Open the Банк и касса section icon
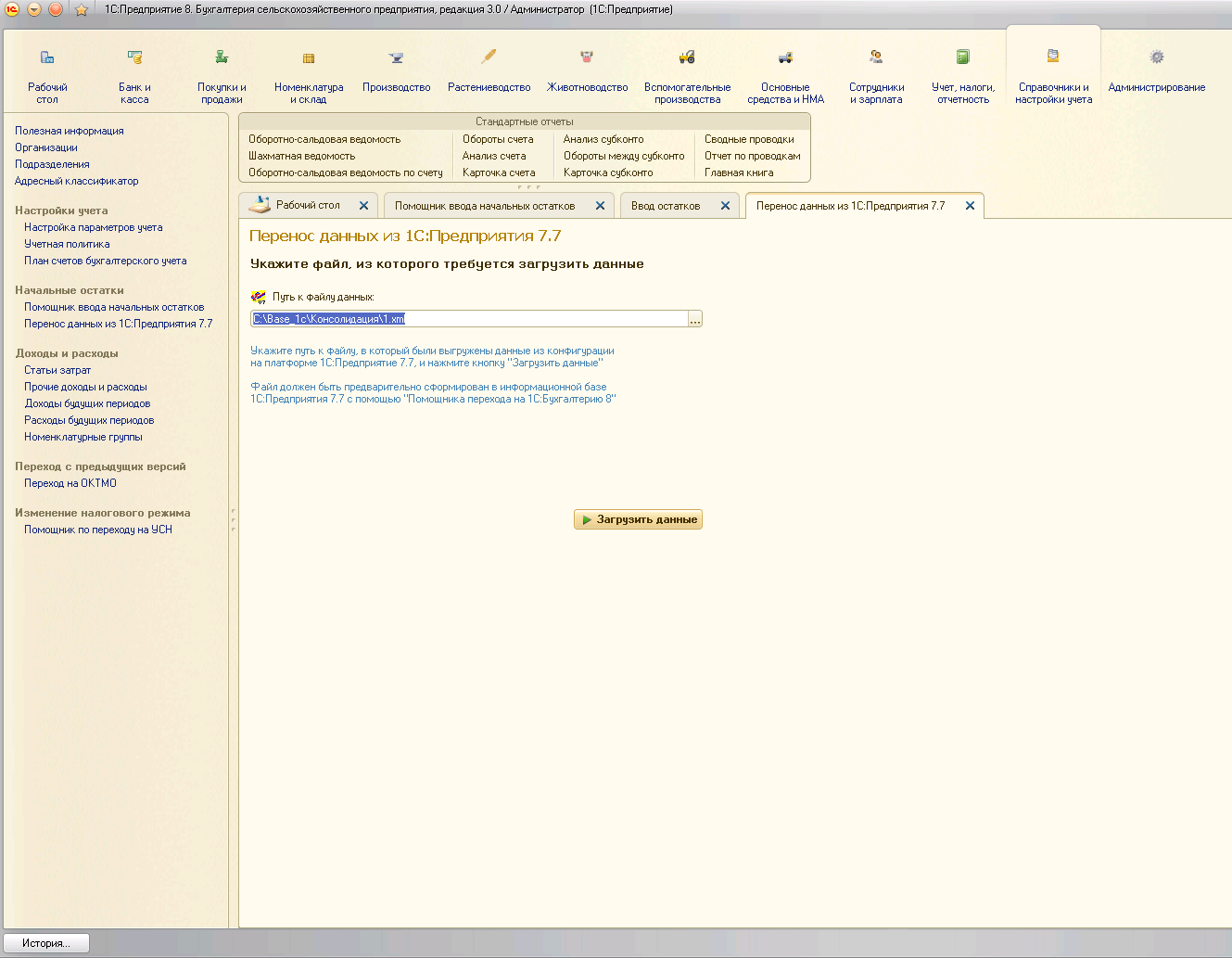 pos(134,57)
